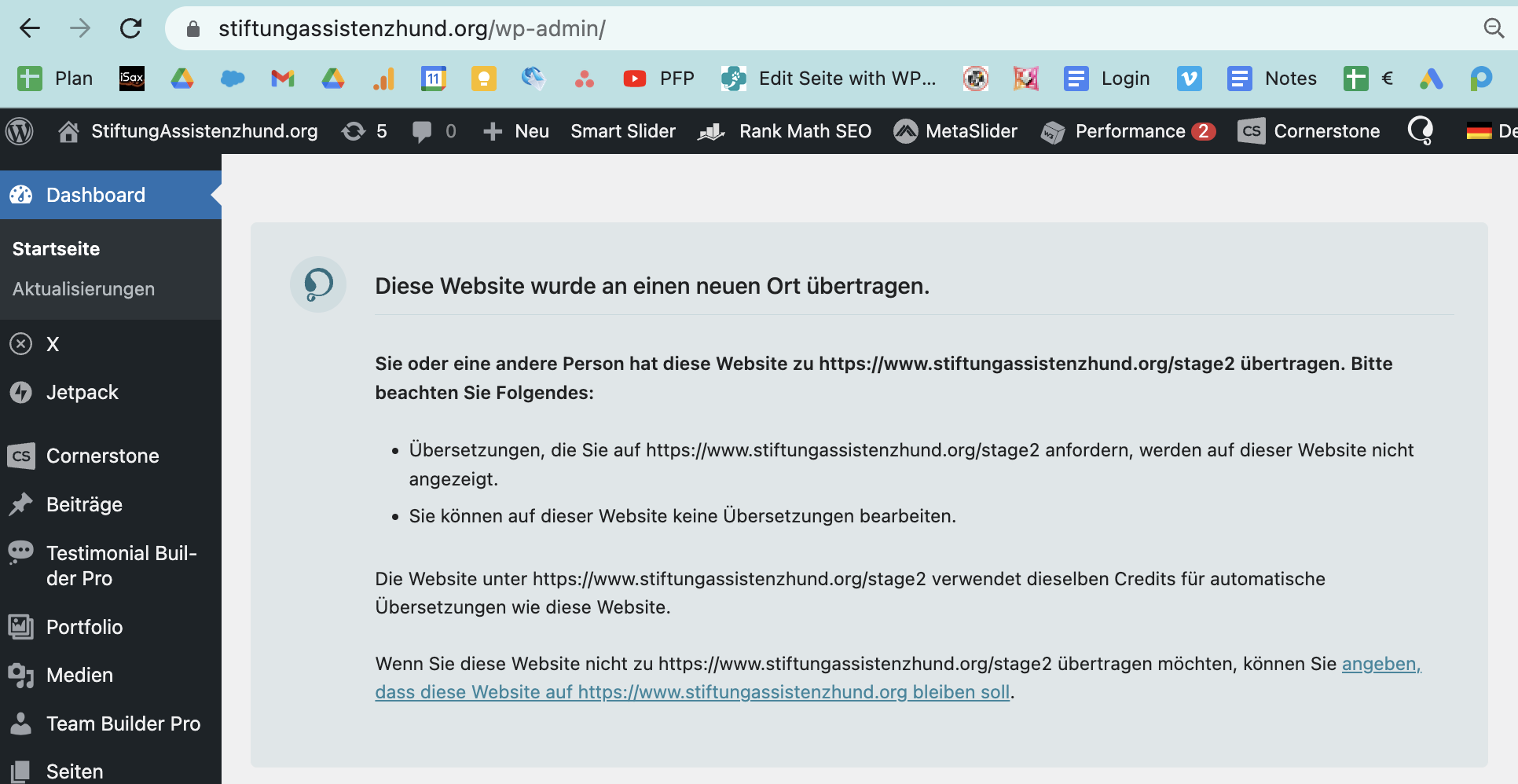
Task: Open Startseite submenu item
Action: (57, 249)
